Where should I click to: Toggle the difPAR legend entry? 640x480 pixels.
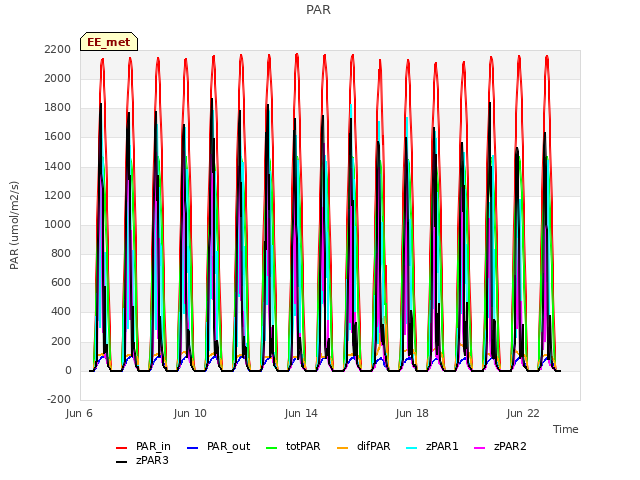(x=364, y=447)
